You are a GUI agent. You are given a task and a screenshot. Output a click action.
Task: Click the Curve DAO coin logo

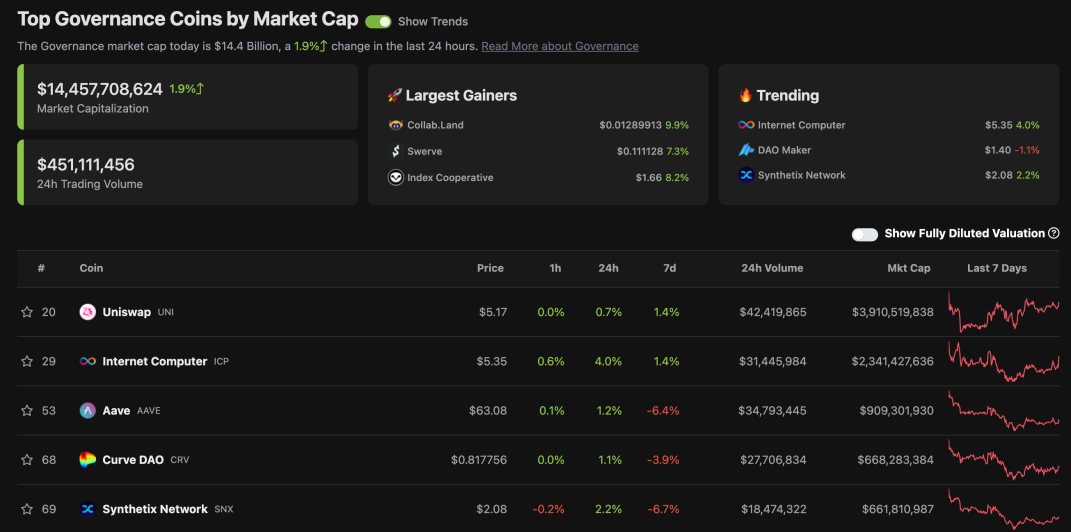click(x=87, y=460)
